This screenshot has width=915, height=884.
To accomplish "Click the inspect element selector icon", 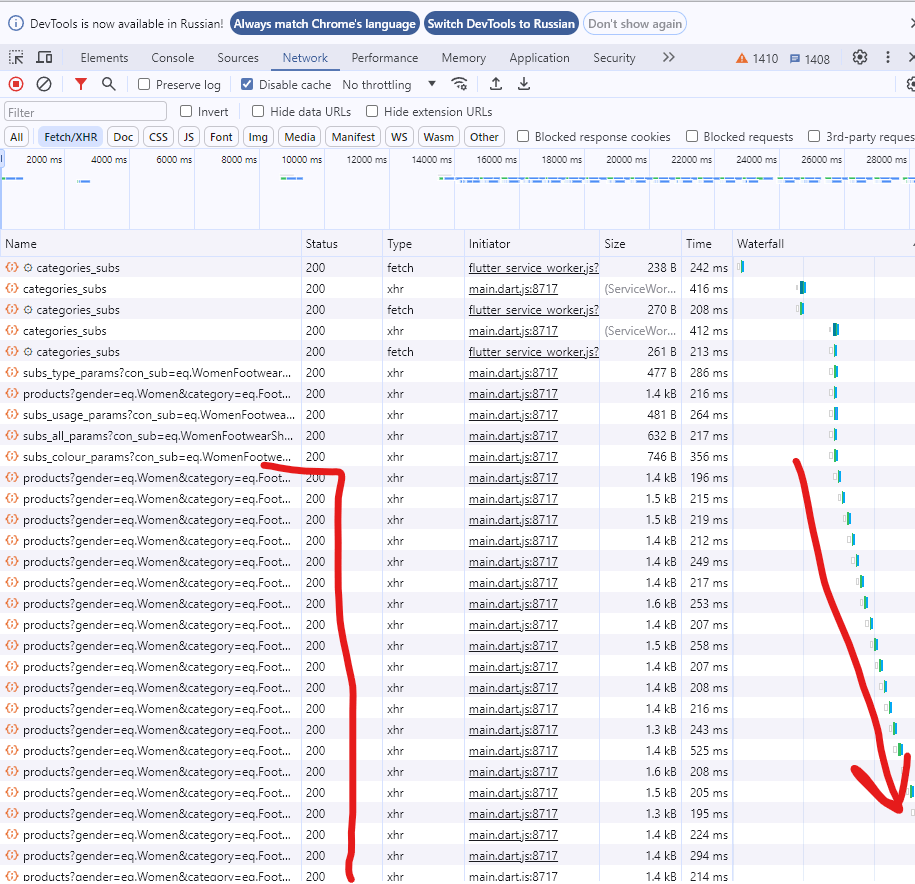I will tap(16, 58).
